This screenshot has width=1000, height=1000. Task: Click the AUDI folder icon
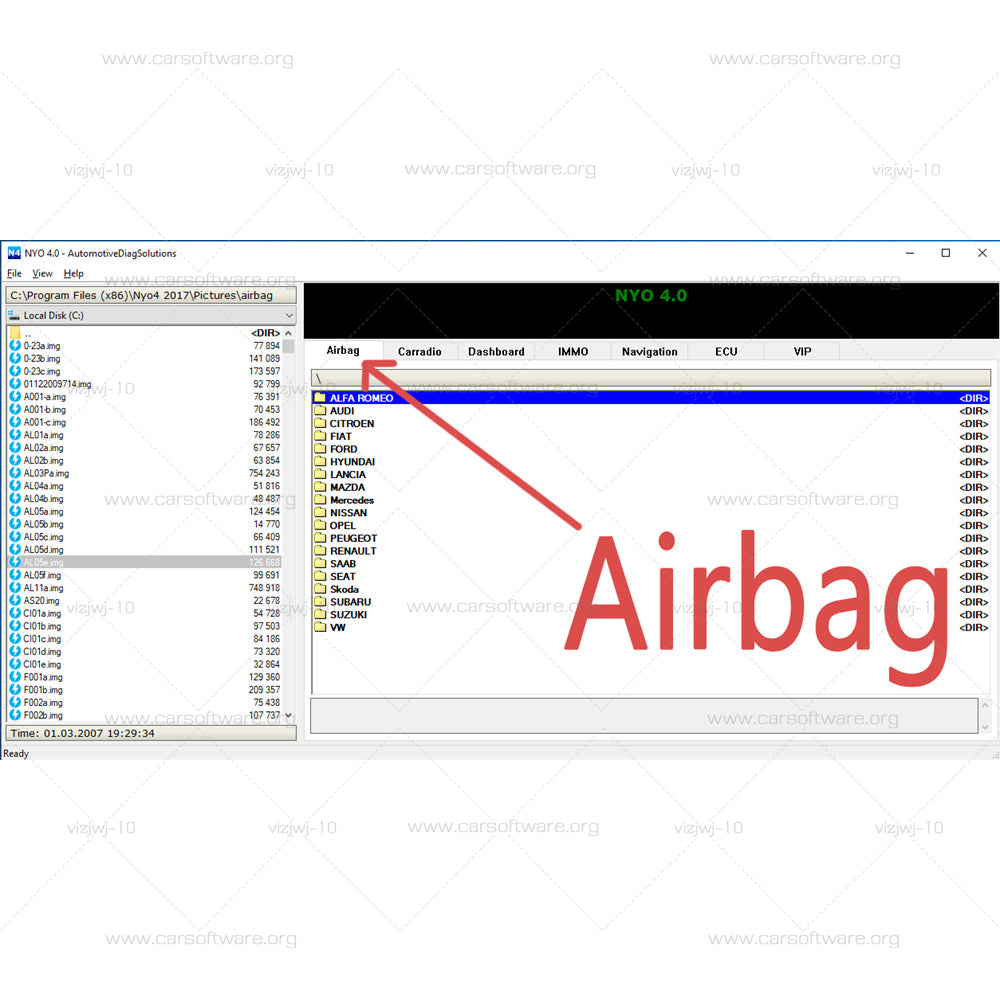tap(320, 410)
